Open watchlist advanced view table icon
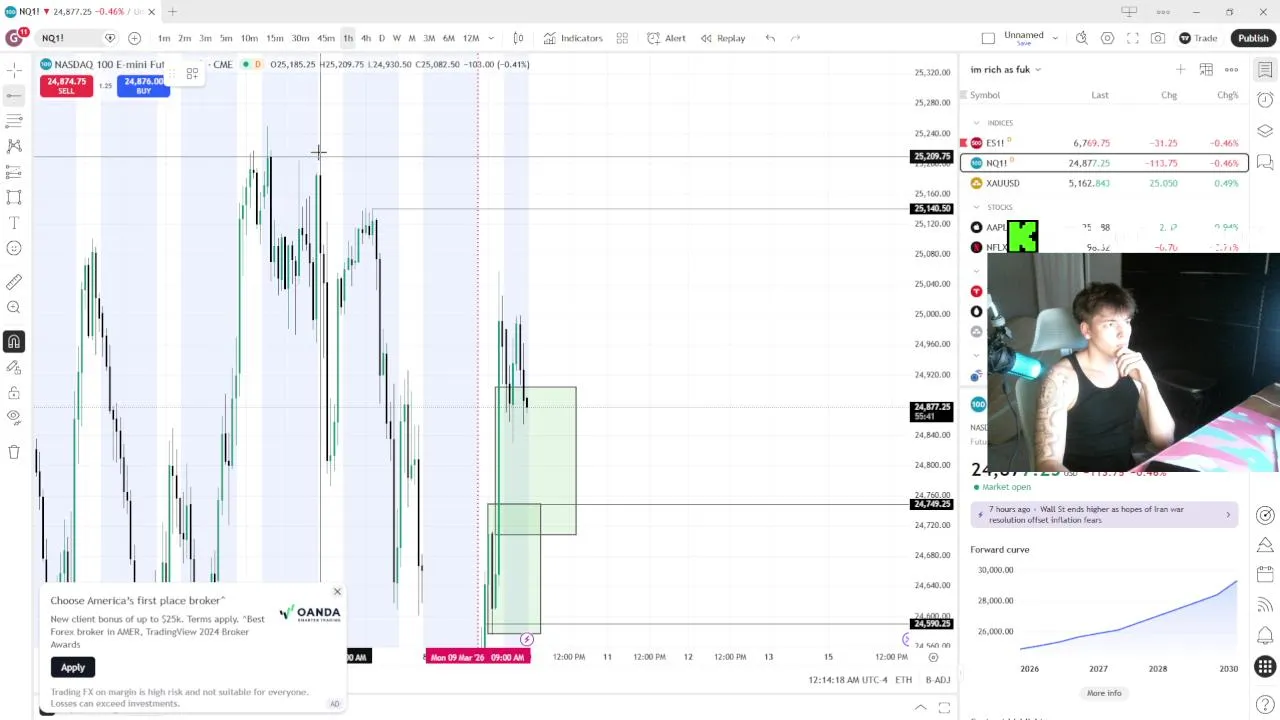Image resolution: width=1280 pixels, height=720 pixels. pos(1206,69)
